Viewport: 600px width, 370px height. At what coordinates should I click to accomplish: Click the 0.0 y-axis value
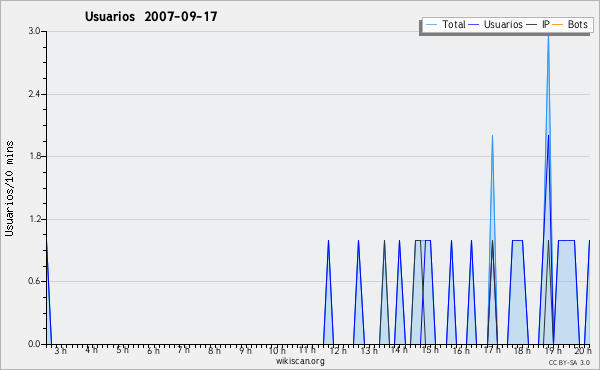[x=34, y=344]
